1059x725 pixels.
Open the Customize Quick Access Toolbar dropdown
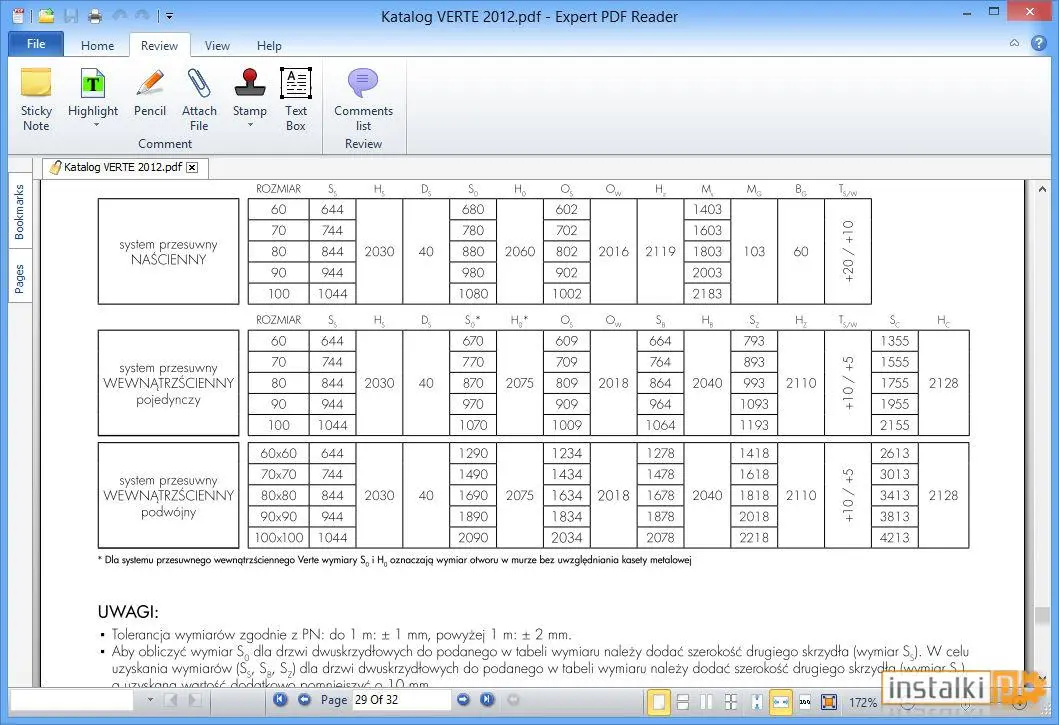[169, 16]
